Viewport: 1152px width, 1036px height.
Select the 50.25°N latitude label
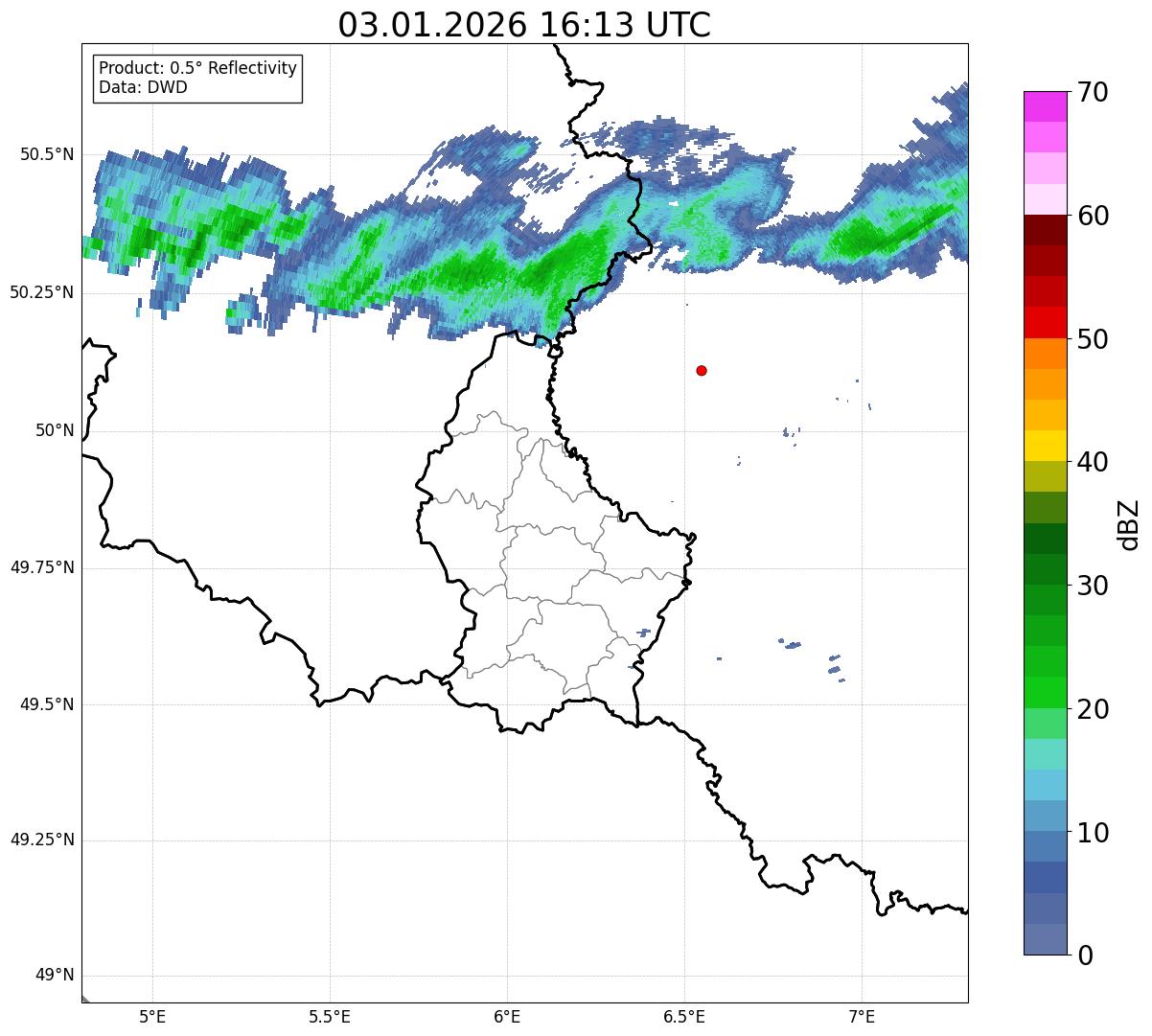41,292
